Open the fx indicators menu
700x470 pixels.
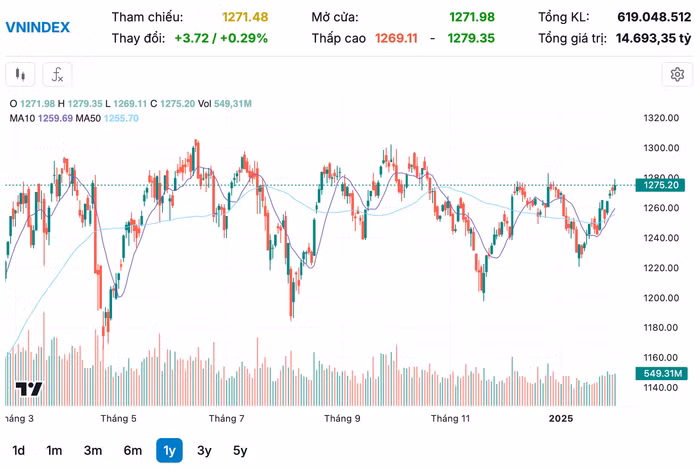click(58, 74)
